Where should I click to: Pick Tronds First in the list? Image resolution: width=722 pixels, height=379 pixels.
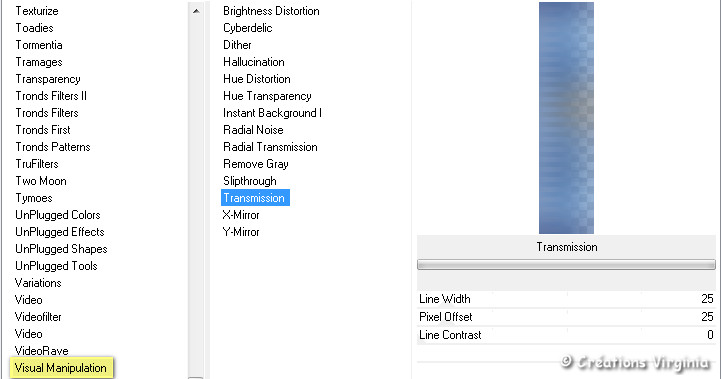(43, 130)
